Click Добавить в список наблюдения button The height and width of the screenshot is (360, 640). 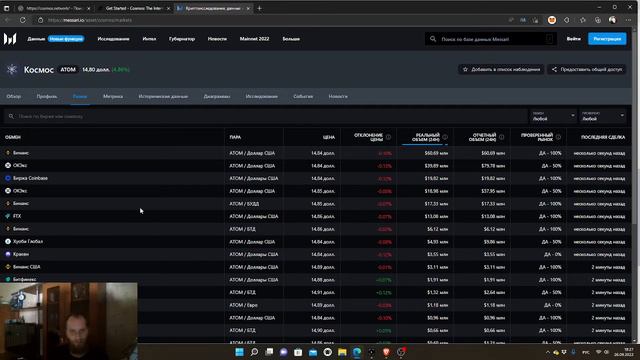pyautogui.click(x=501, y=69)
